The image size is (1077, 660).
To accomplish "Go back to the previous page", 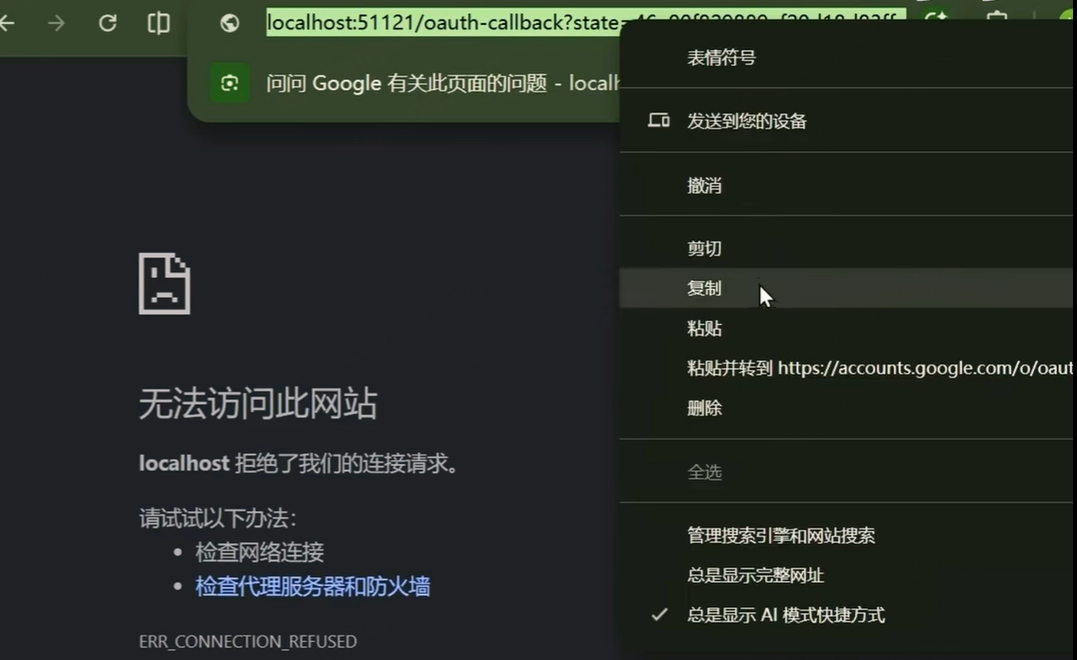I will coord(7,23).
